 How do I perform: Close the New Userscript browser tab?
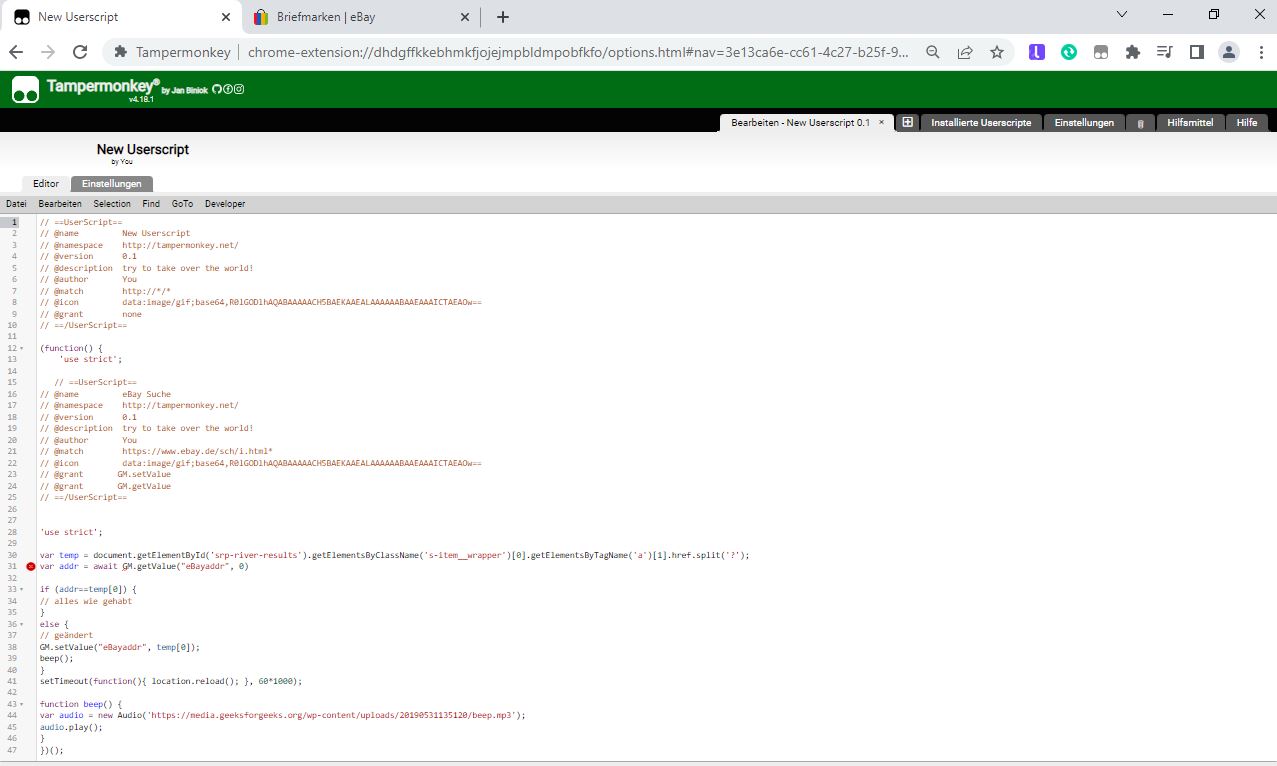click(x=225, y=17)
